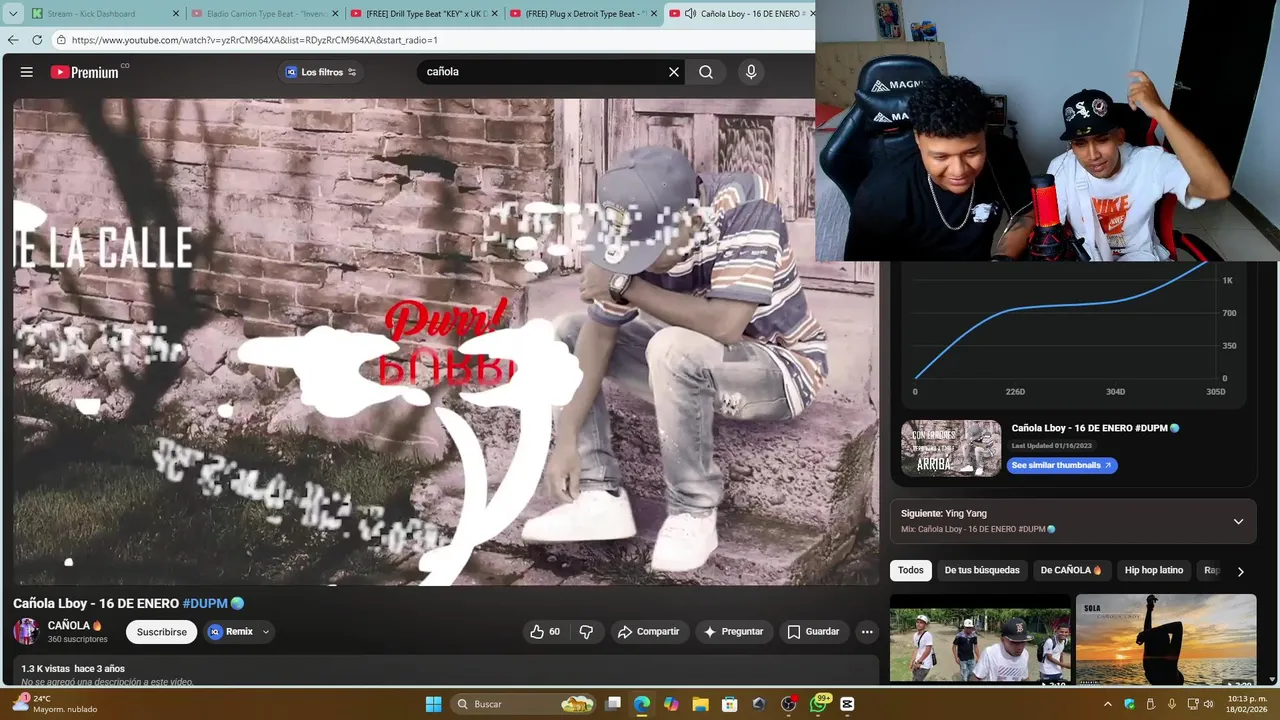Open Microsoft Store from taskbar
This screenshot has height=720, width=1280.
pos(730,704)
